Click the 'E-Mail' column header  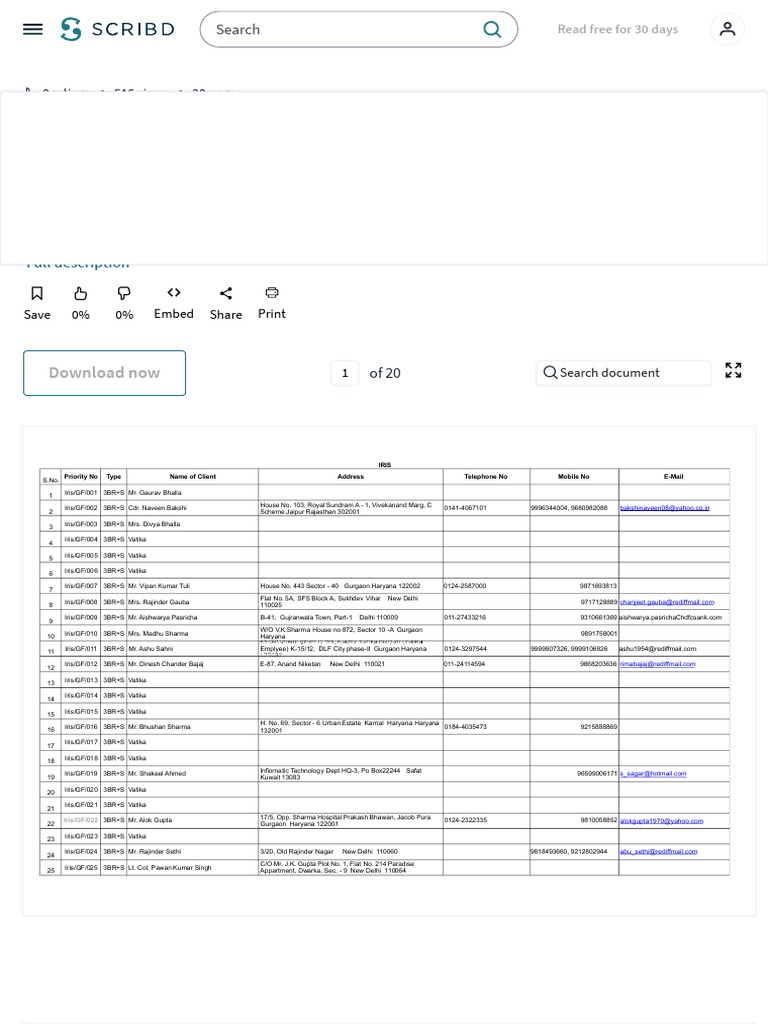pyautogui.click(x=673, y=476)
